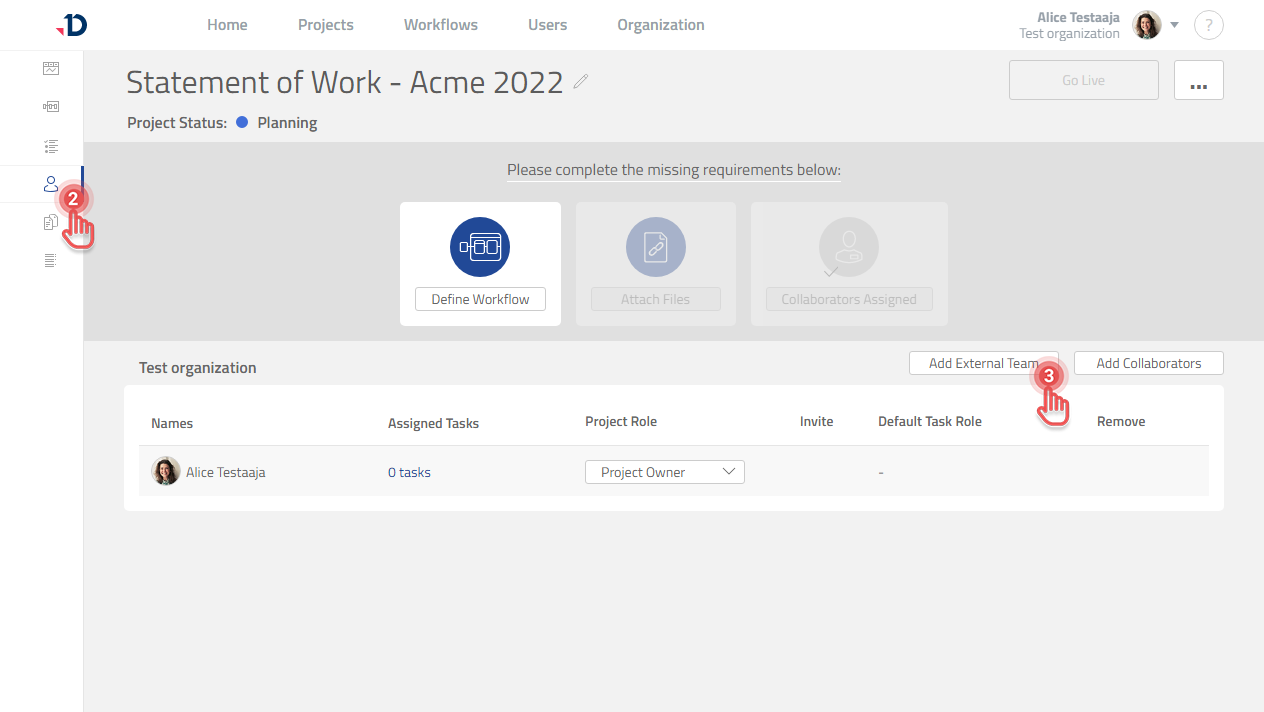Screen dimensions: 1264x712
Task: Click the pencil icon to rename project
Action: click(581, 82)
